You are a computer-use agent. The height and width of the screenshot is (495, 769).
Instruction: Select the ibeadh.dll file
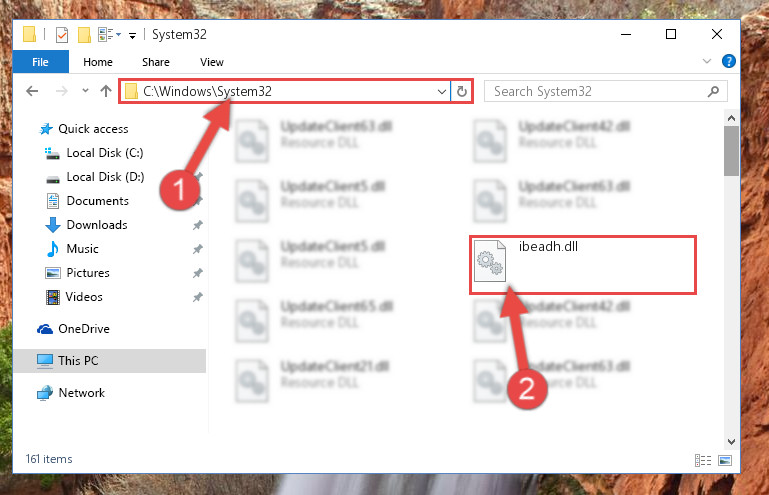click(x=582, y=265)
